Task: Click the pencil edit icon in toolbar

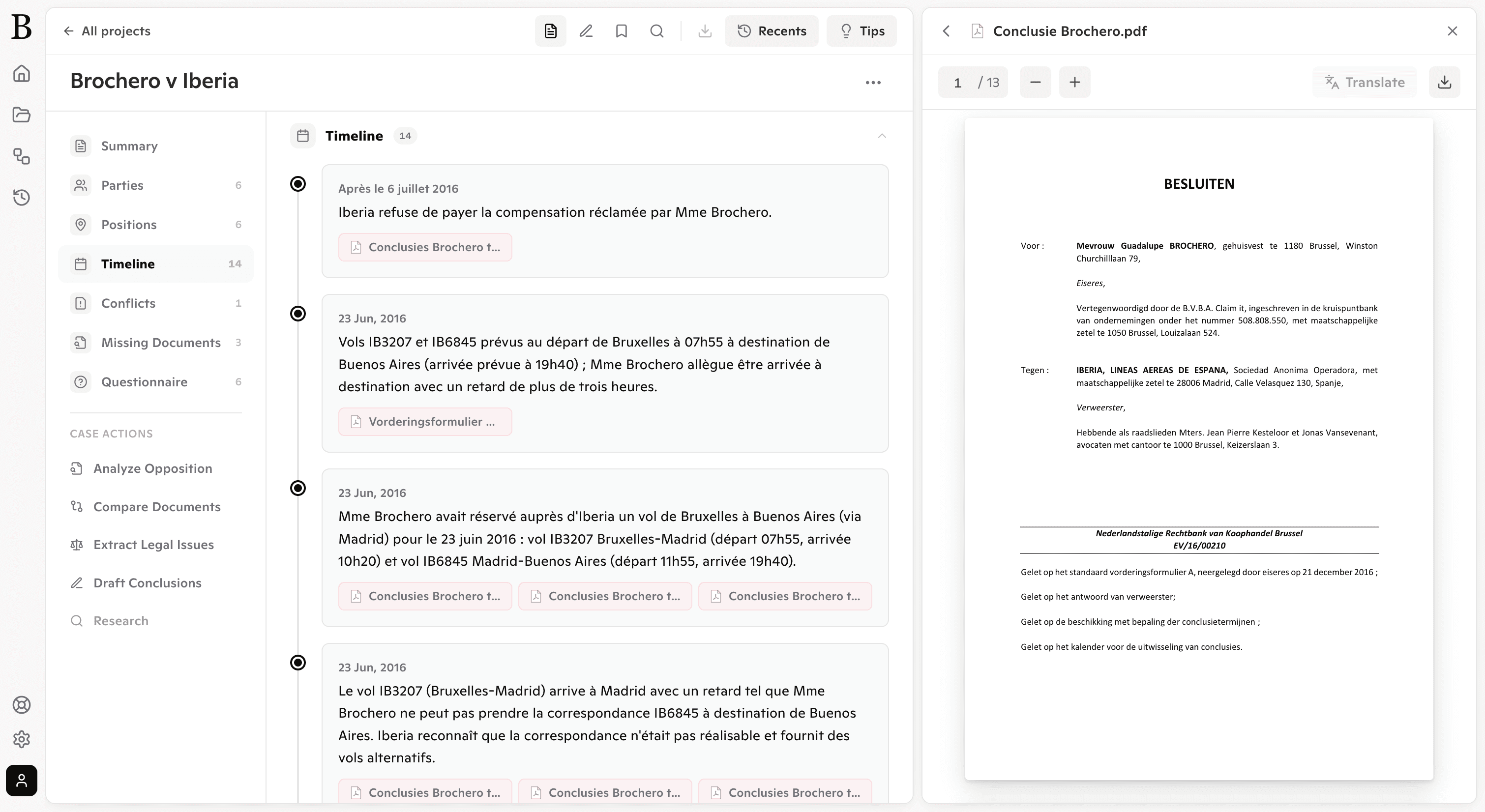Action: pos(586,31)
